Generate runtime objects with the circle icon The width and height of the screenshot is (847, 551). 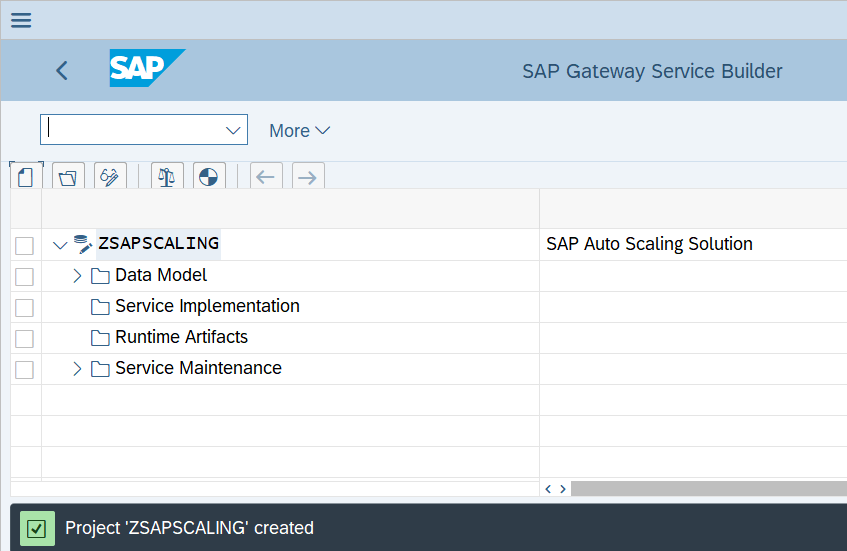pos(209,177)
